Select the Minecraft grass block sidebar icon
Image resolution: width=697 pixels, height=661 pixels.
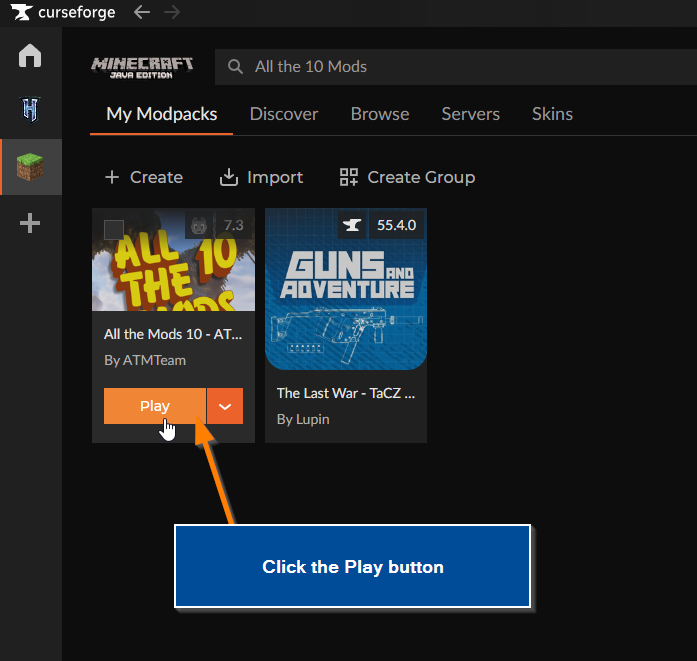(x=30, y=167)
